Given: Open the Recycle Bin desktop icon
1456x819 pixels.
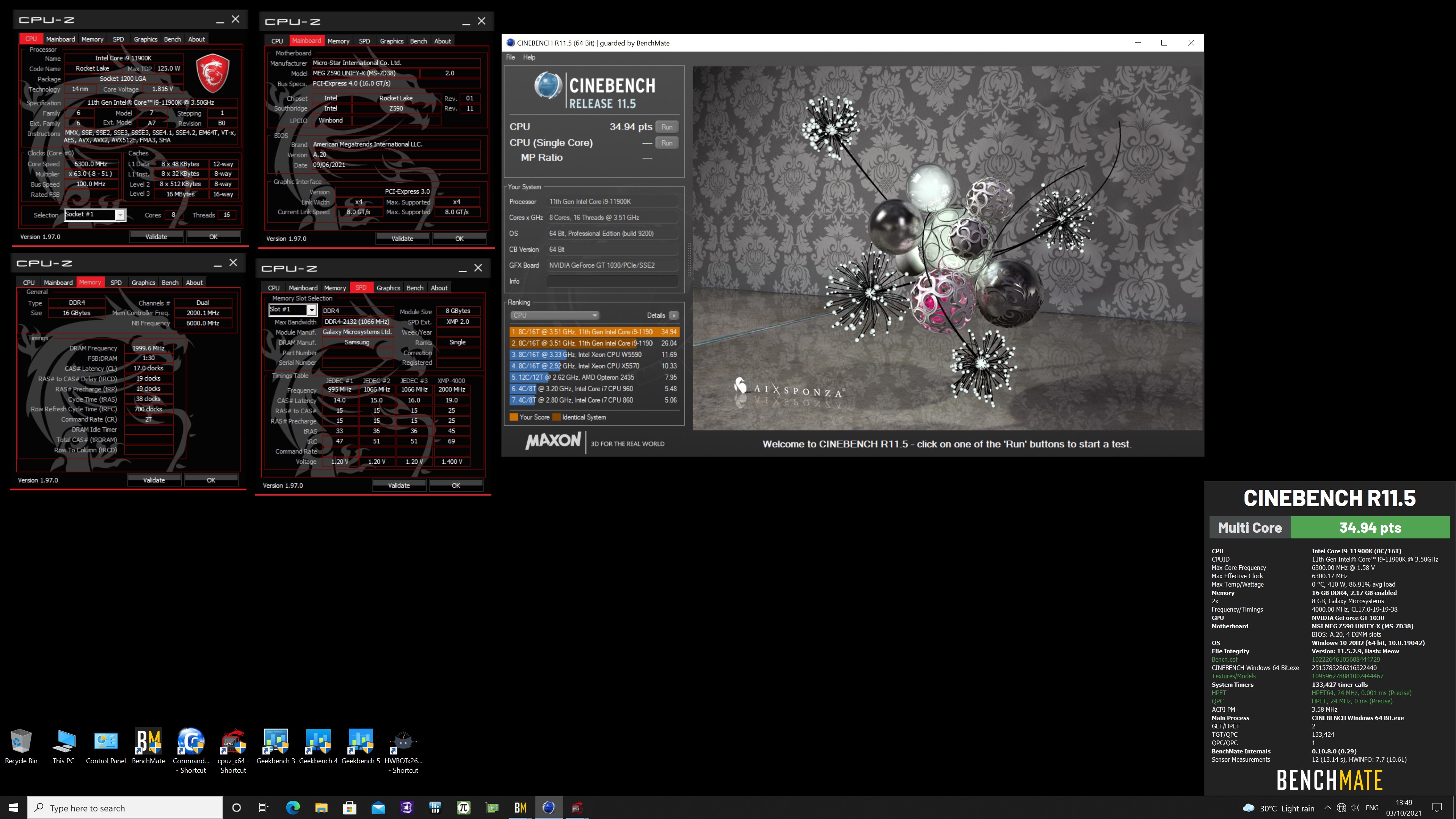Looking at the screenshot, I should (21, 747).
